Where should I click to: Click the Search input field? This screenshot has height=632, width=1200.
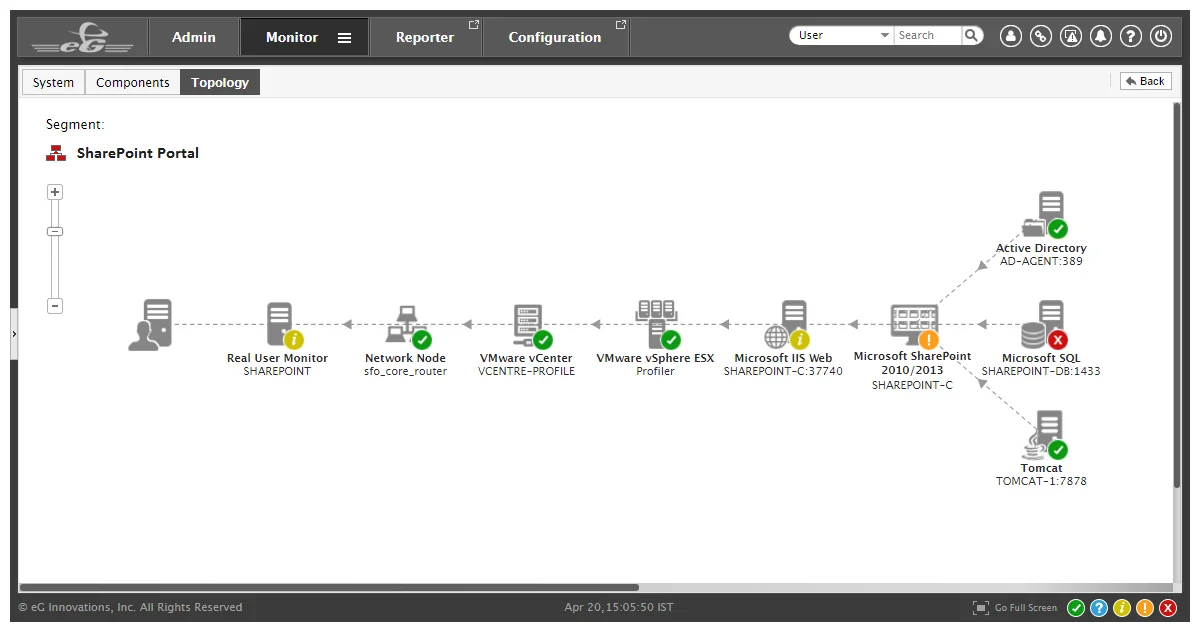[x=928, y=35]
